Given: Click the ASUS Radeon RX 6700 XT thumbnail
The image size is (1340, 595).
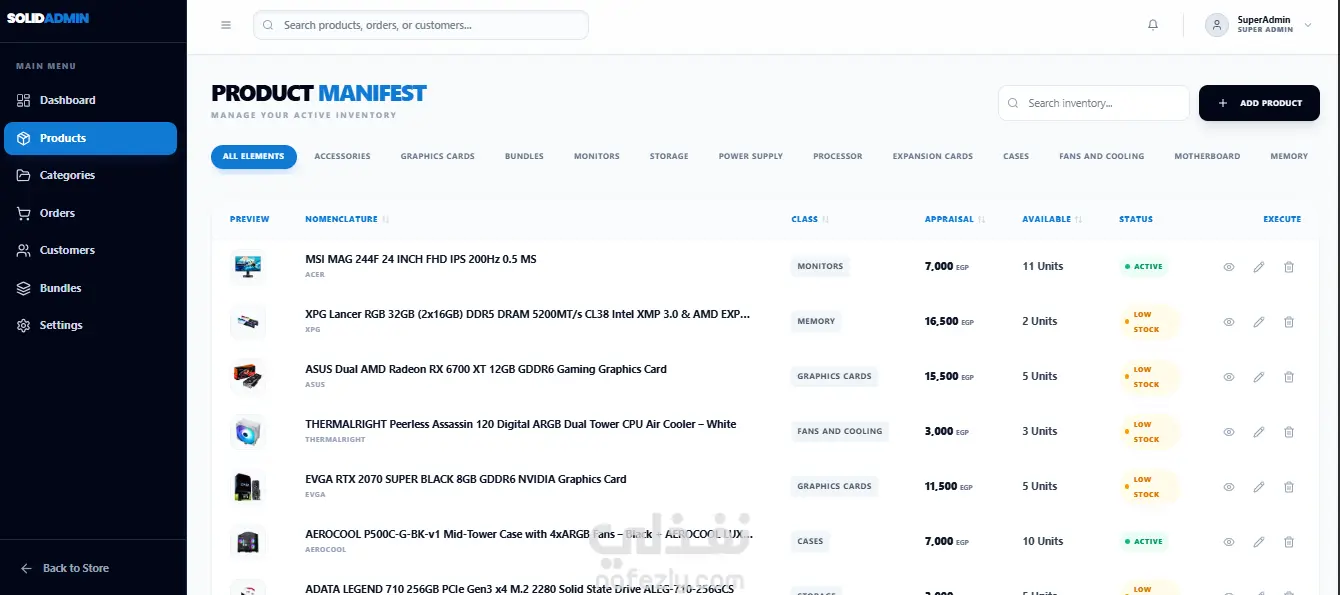Looking at the screenshot, I should coord(247,377).
